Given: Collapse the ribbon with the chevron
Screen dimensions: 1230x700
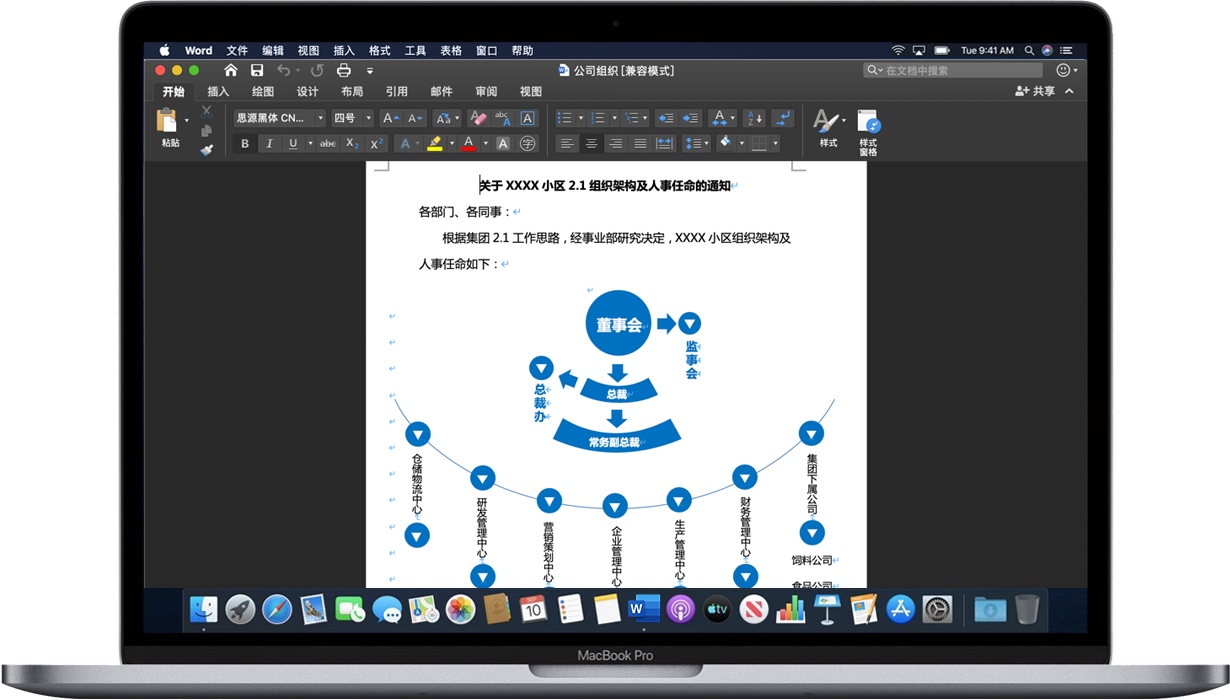Looking at the screenshot, I should pyautogui.click(x=1069, y=91).
